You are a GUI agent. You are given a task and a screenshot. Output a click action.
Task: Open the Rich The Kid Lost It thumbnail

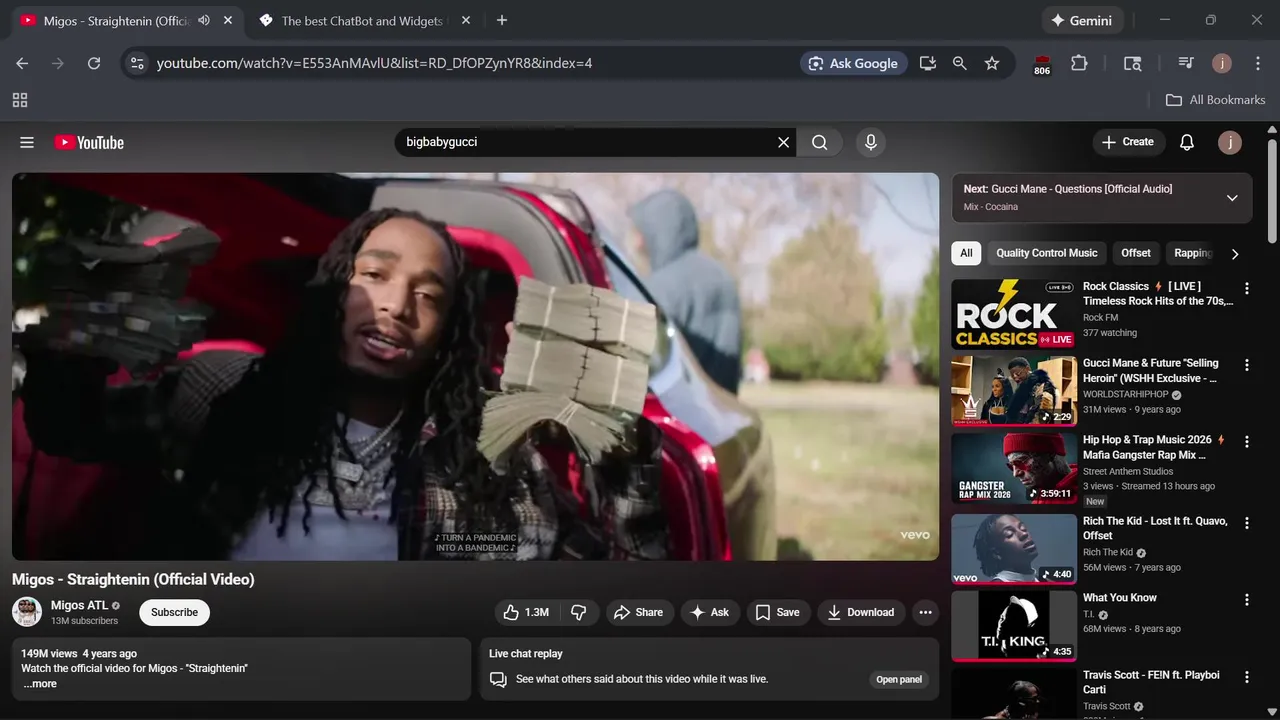pos(1014,549)
